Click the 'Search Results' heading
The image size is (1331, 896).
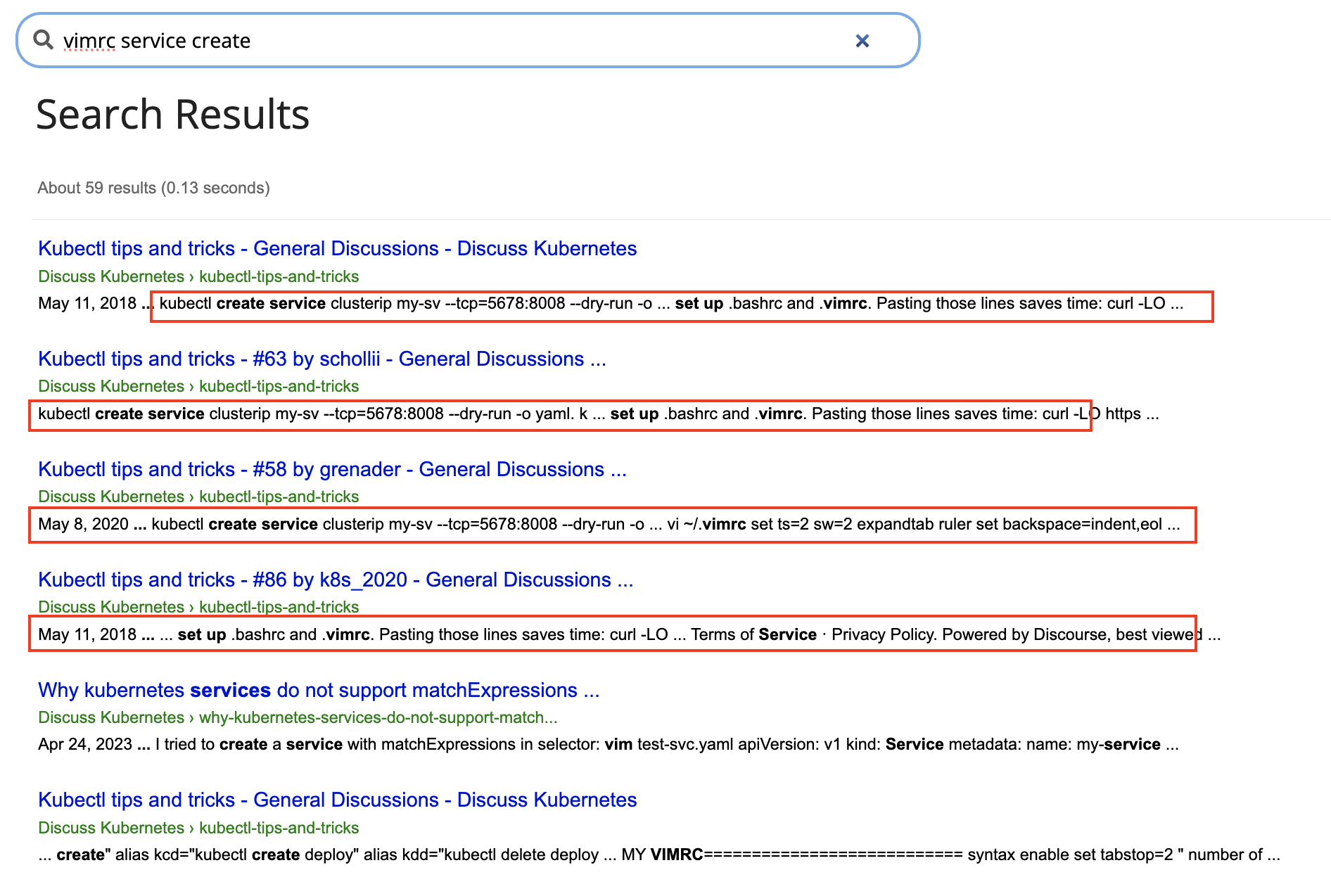[172, 114]
